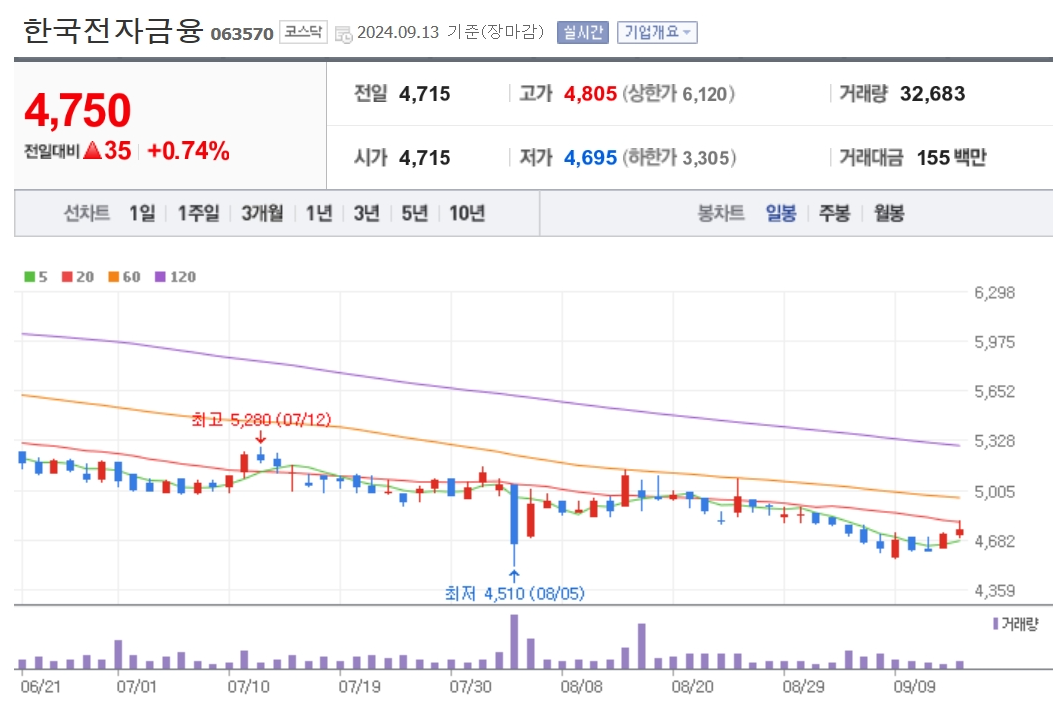Click the red up-triangle next to 35
Viewport: 1053px width, 709px height.
click(x=93, y=150)
